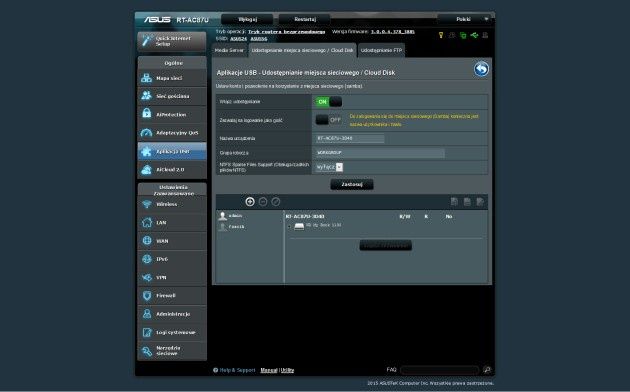The height and width of the screenshot is (392, 630).
Task: Open Wireless settings in sidebar
Action: pos(172,204)
